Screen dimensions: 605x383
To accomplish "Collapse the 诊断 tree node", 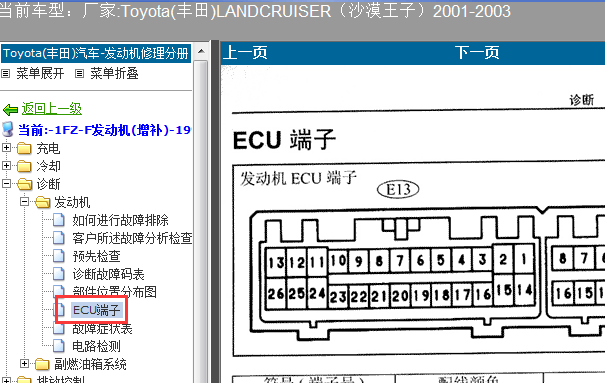I will click(6, 184).
